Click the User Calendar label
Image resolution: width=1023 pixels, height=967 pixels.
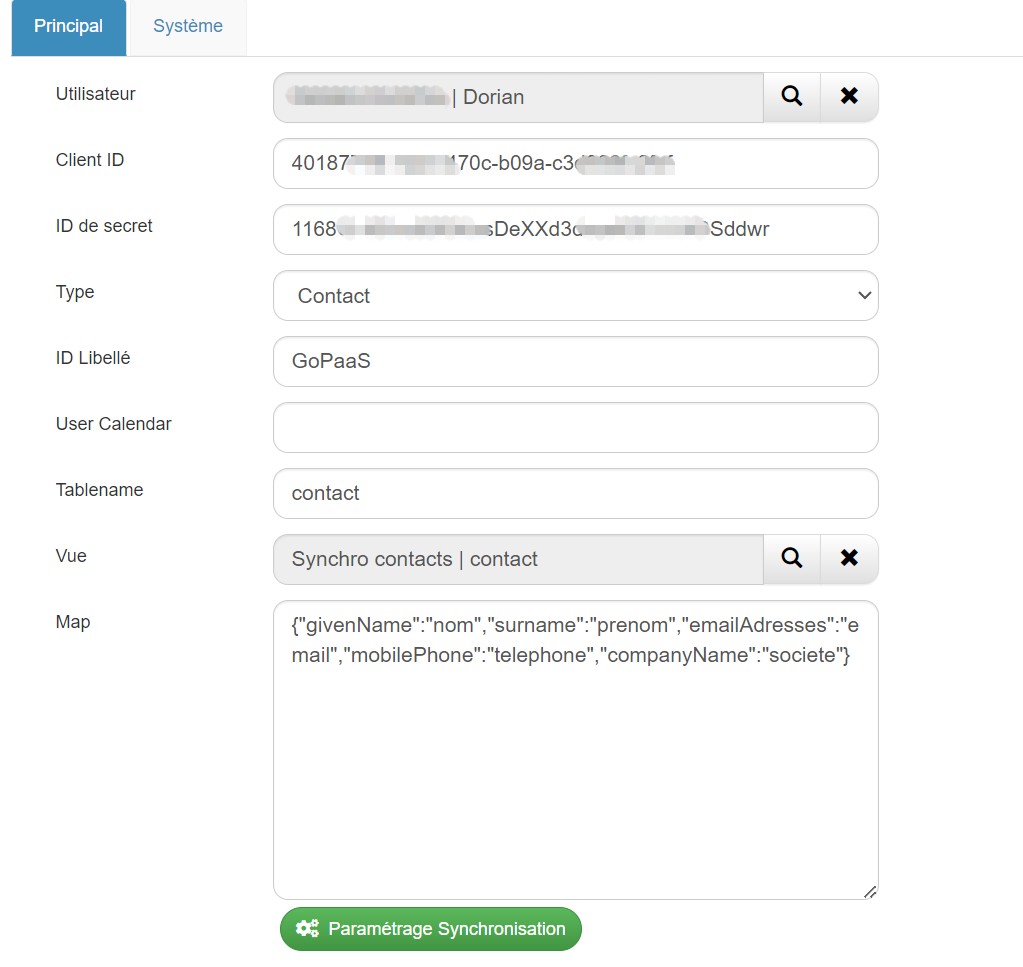click(114, 424)
